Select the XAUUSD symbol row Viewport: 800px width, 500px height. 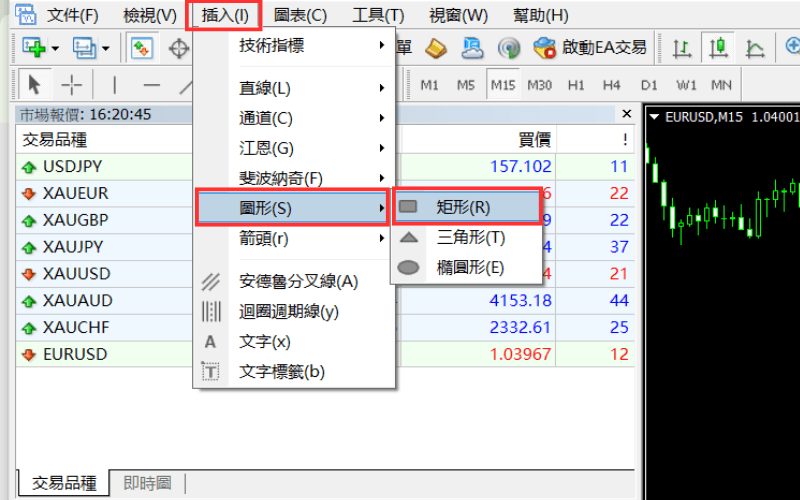[77, 273]
